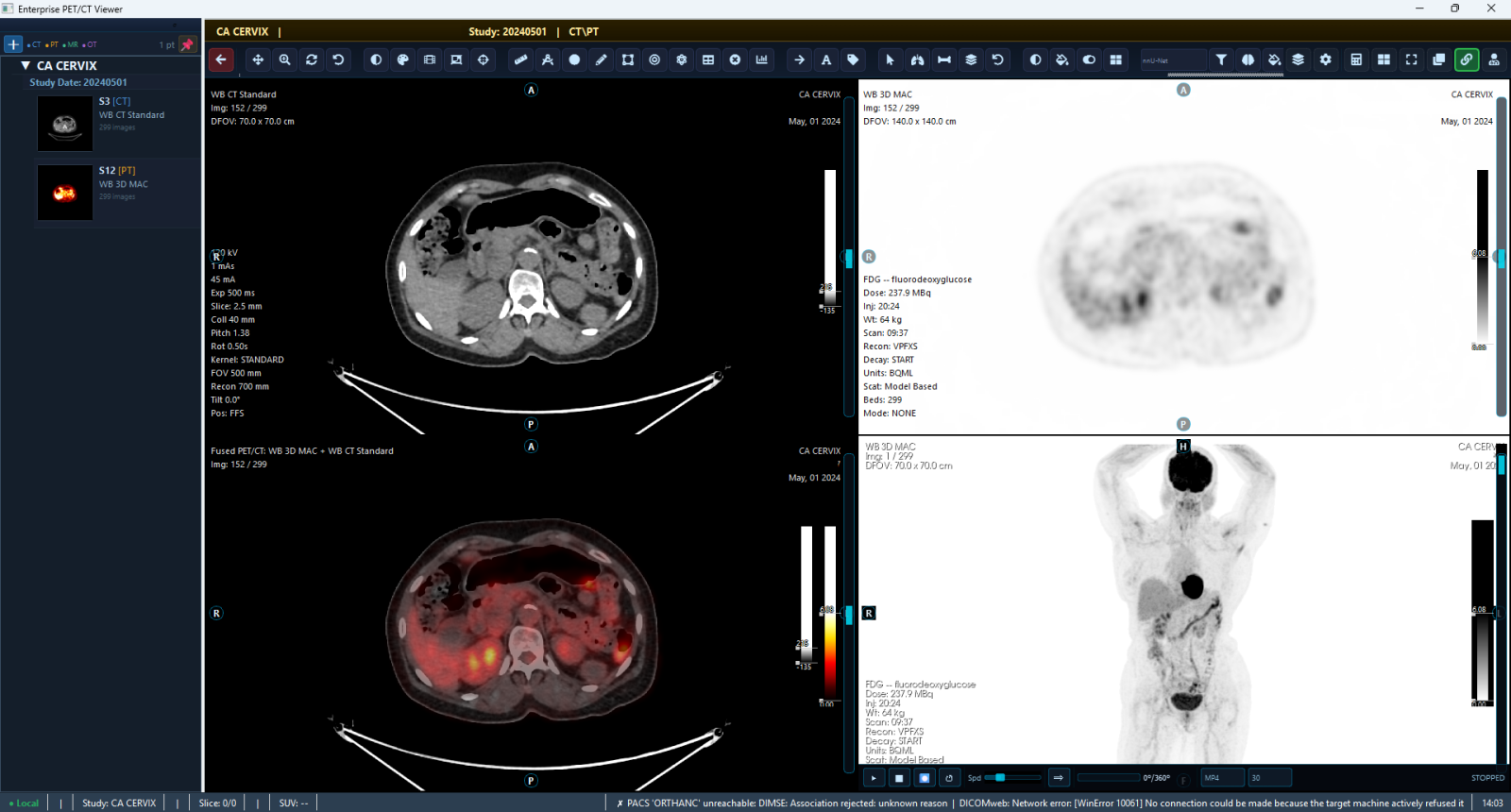Toggle the green link synchronization button
The width and height of the screenshot is (1511, 812).
point(1467,59)
